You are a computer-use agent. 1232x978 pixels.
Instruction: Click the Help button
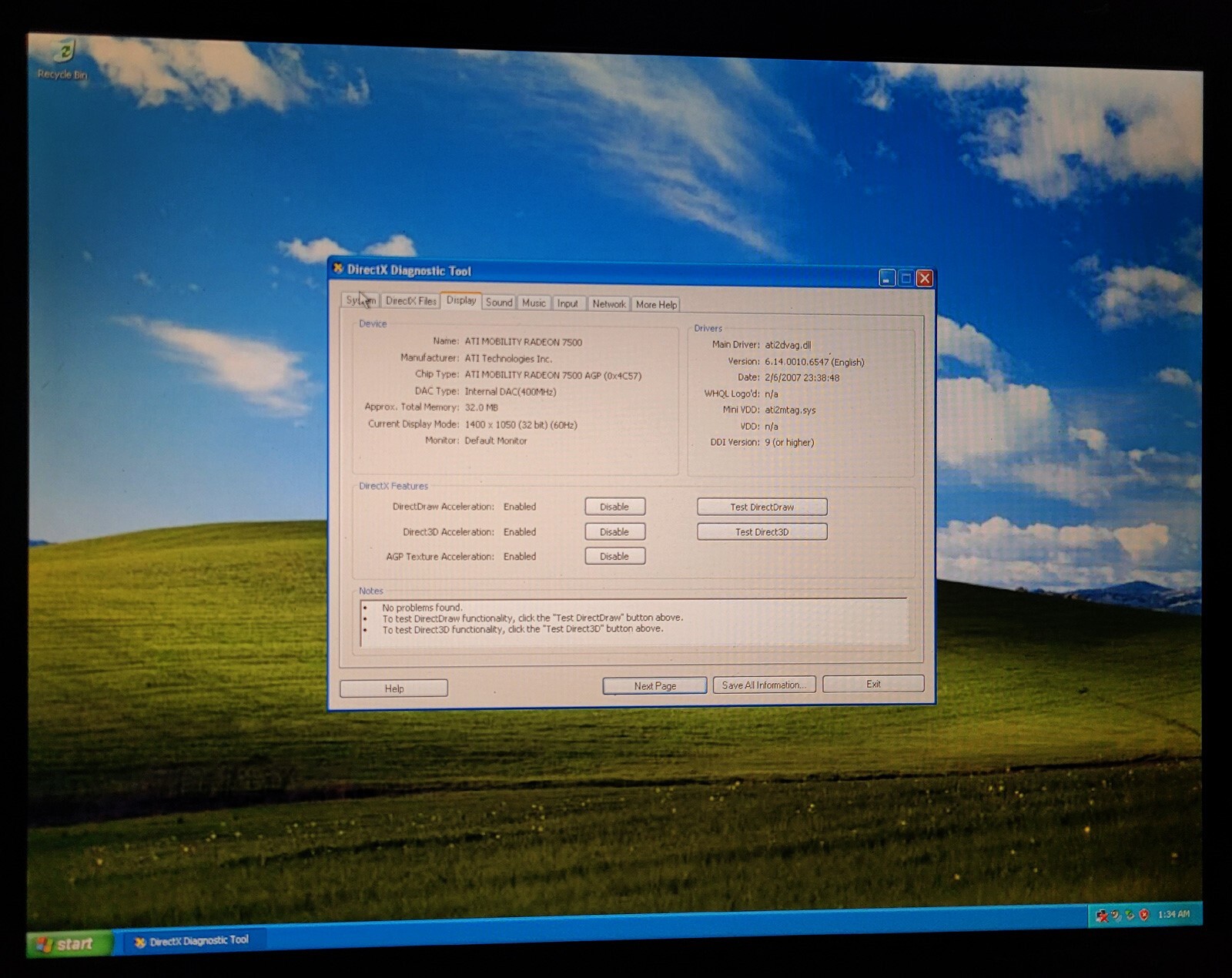tap(393, 688)
